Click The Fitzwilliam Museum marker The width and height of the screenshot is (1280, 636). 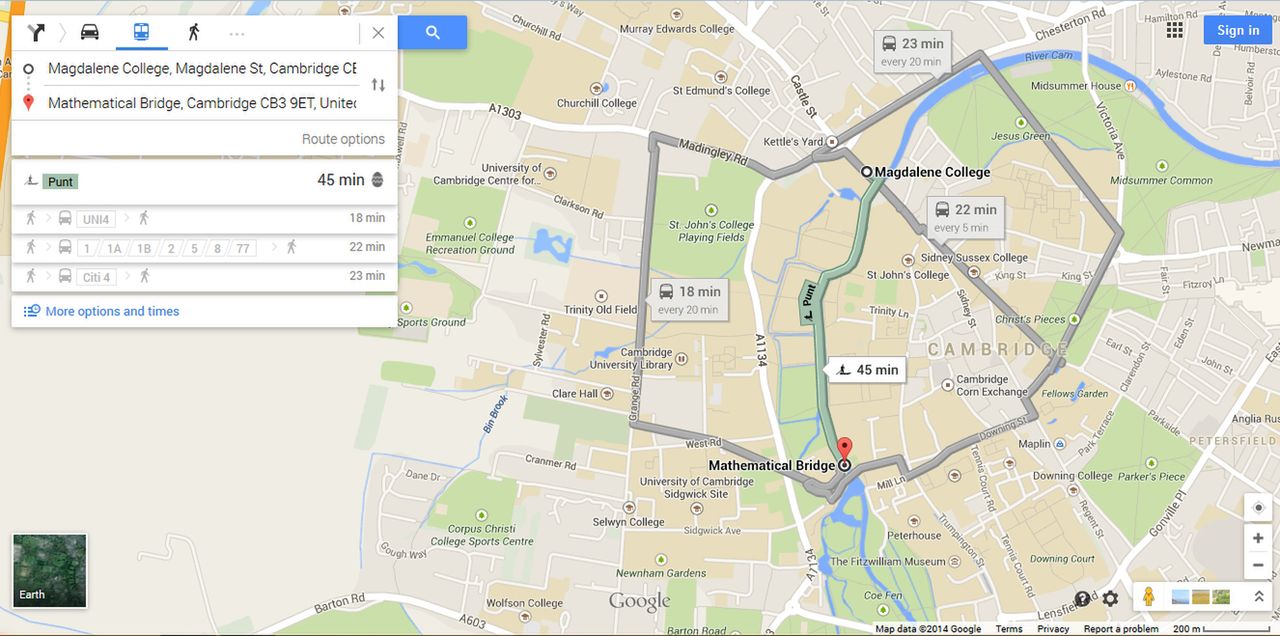point(954,562)
